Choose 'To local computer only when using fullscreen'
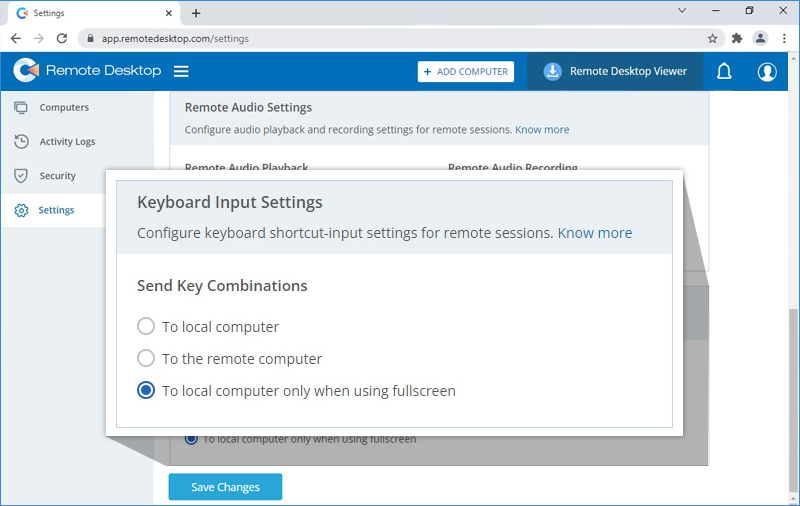 tap(146, 390)
